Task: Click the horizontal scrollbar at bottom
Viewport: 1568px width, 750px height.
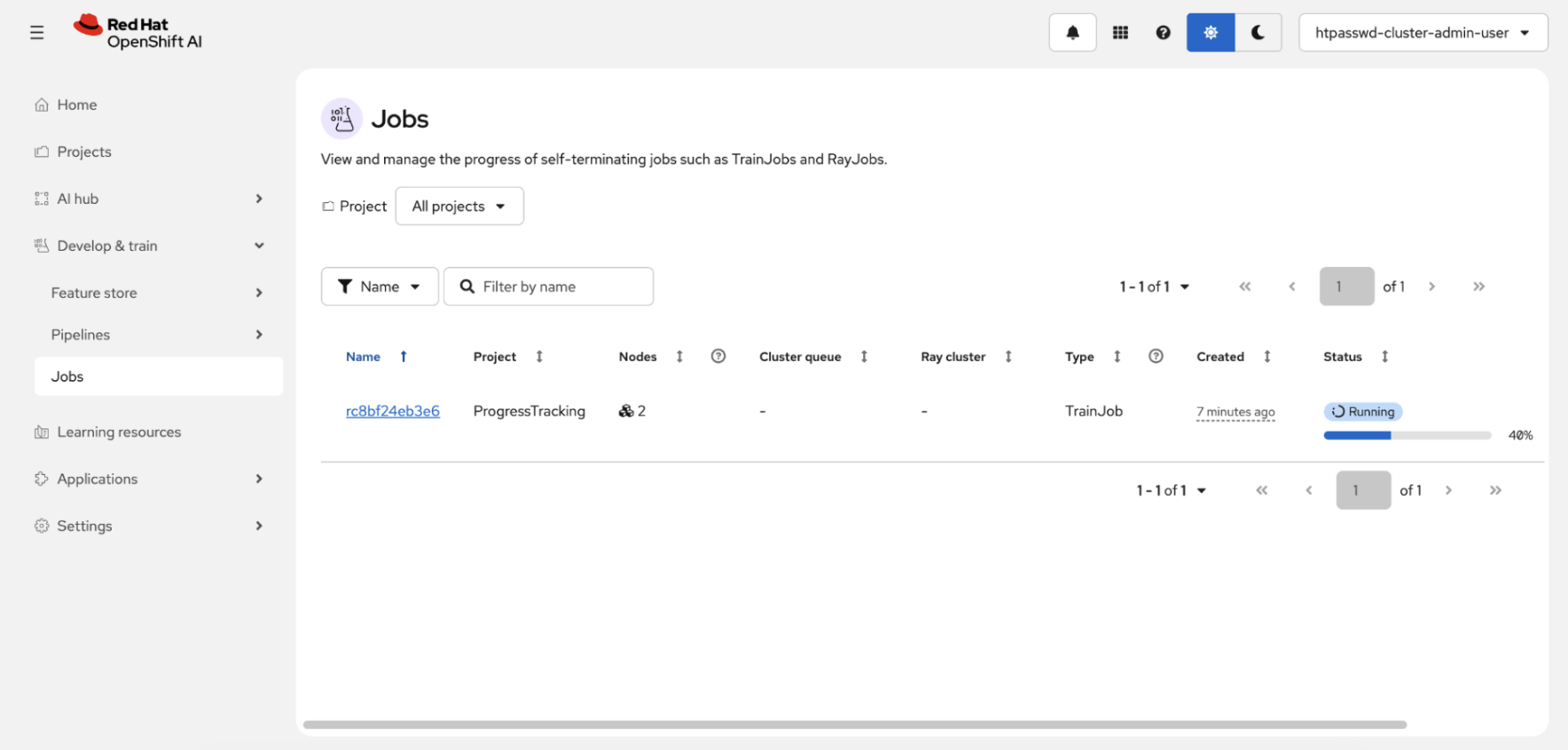Action: click(x=855, y=724)
